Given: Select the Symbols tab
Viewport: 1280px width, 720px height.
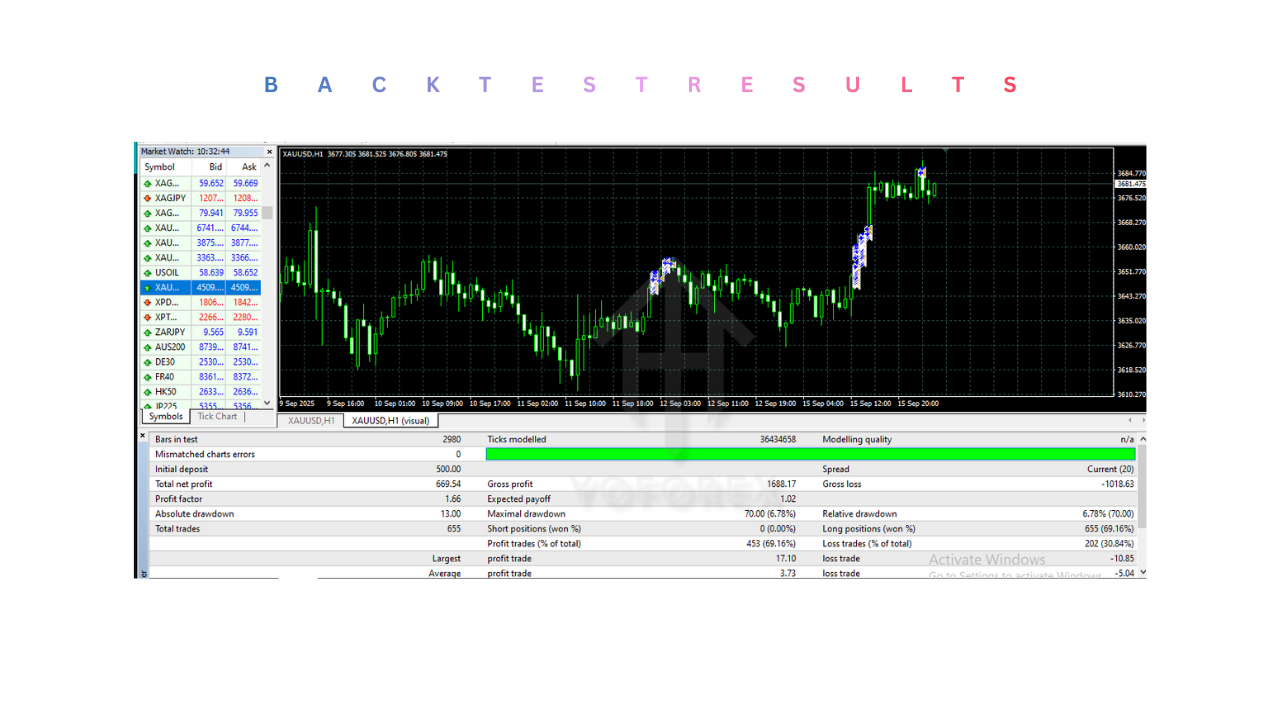Looking at the screenshot, I should [x=164, y=416].
